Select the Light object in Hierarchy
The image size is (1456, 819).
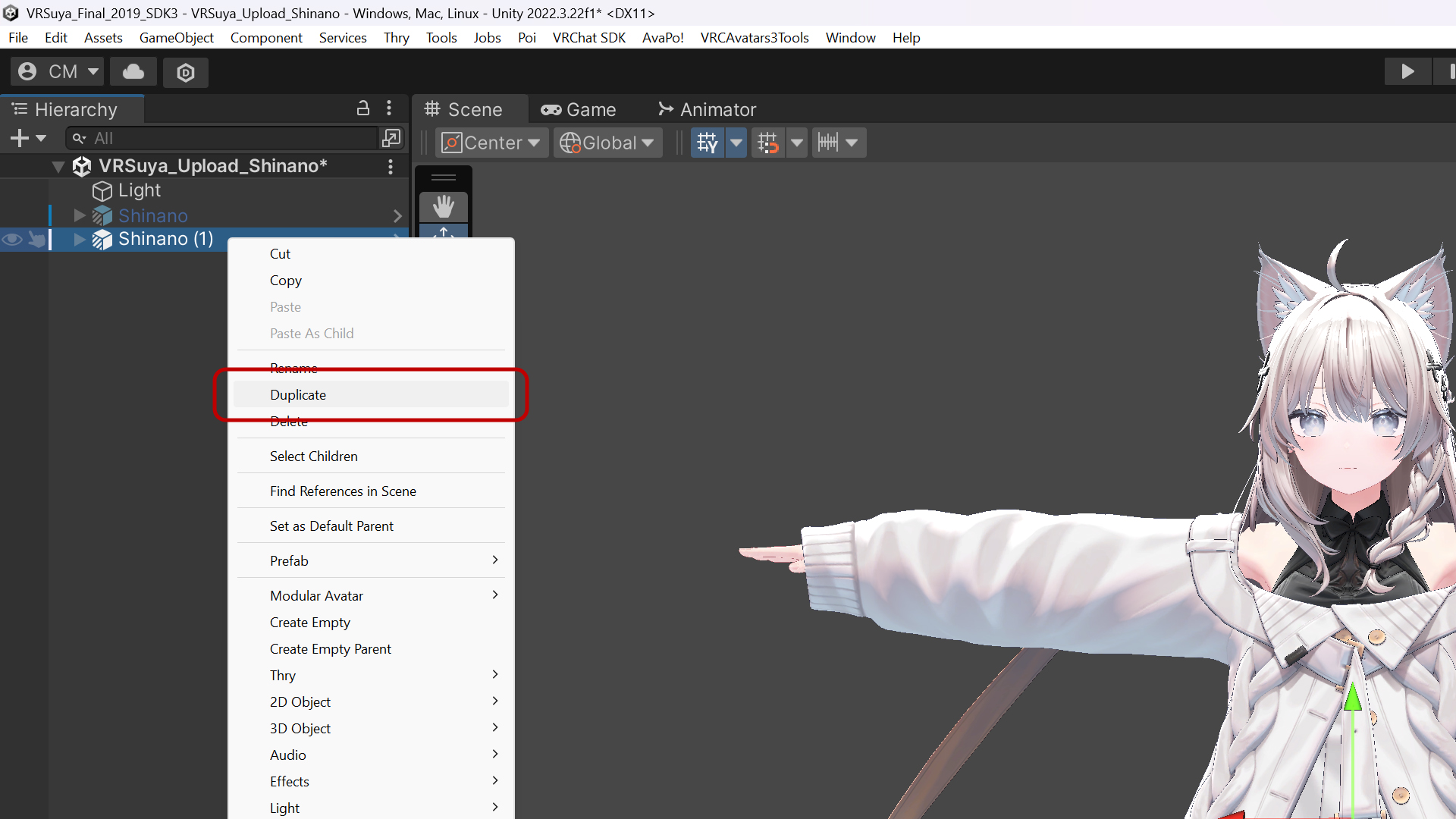(x=140, y=190)
